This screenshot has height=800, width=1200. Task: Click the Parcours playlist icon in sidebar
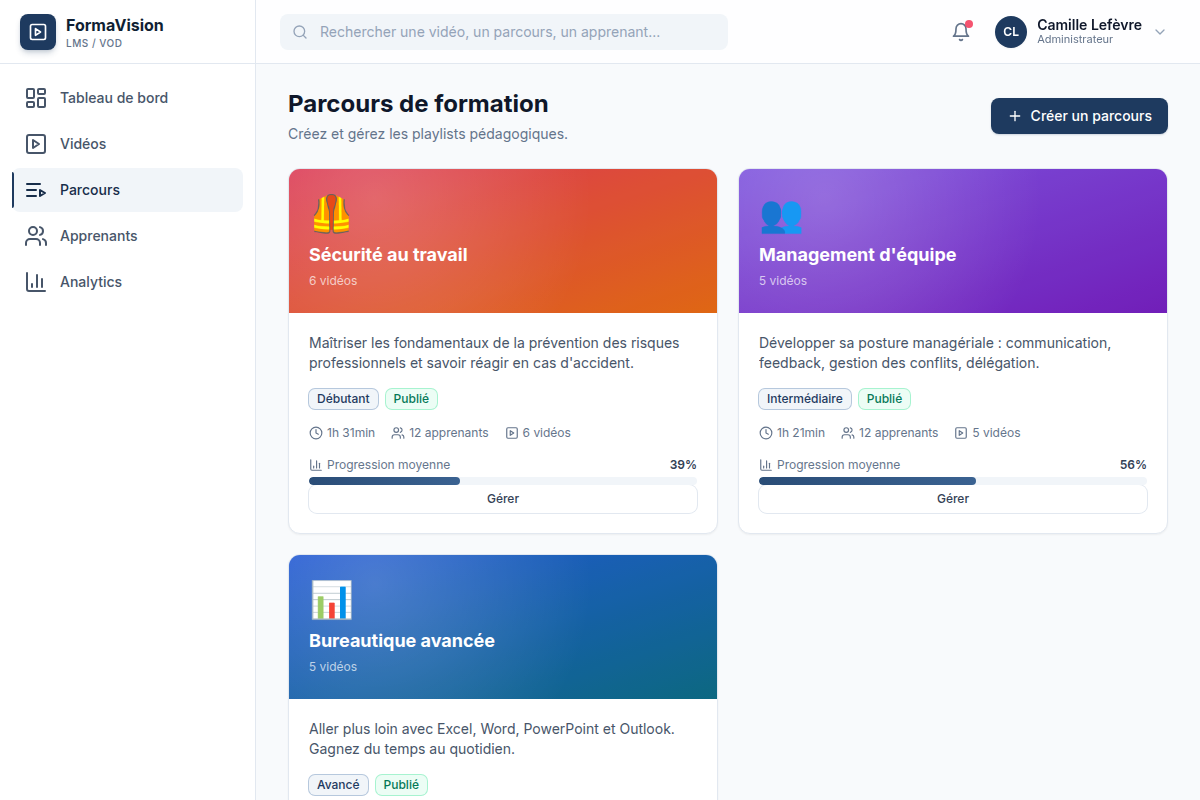36,190
